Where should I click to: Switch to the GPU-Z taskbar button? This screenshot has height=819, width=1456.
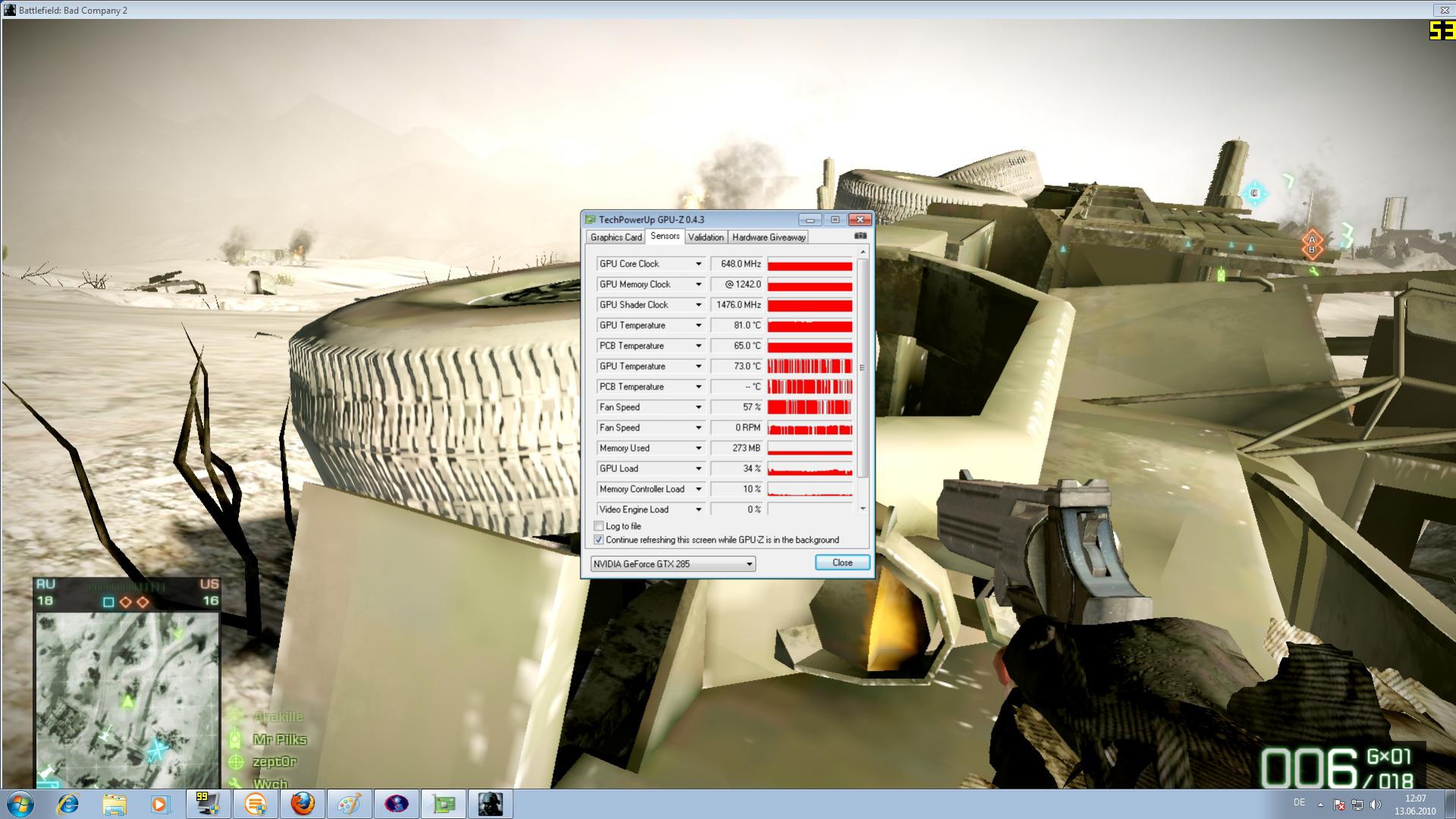(443, 805)
